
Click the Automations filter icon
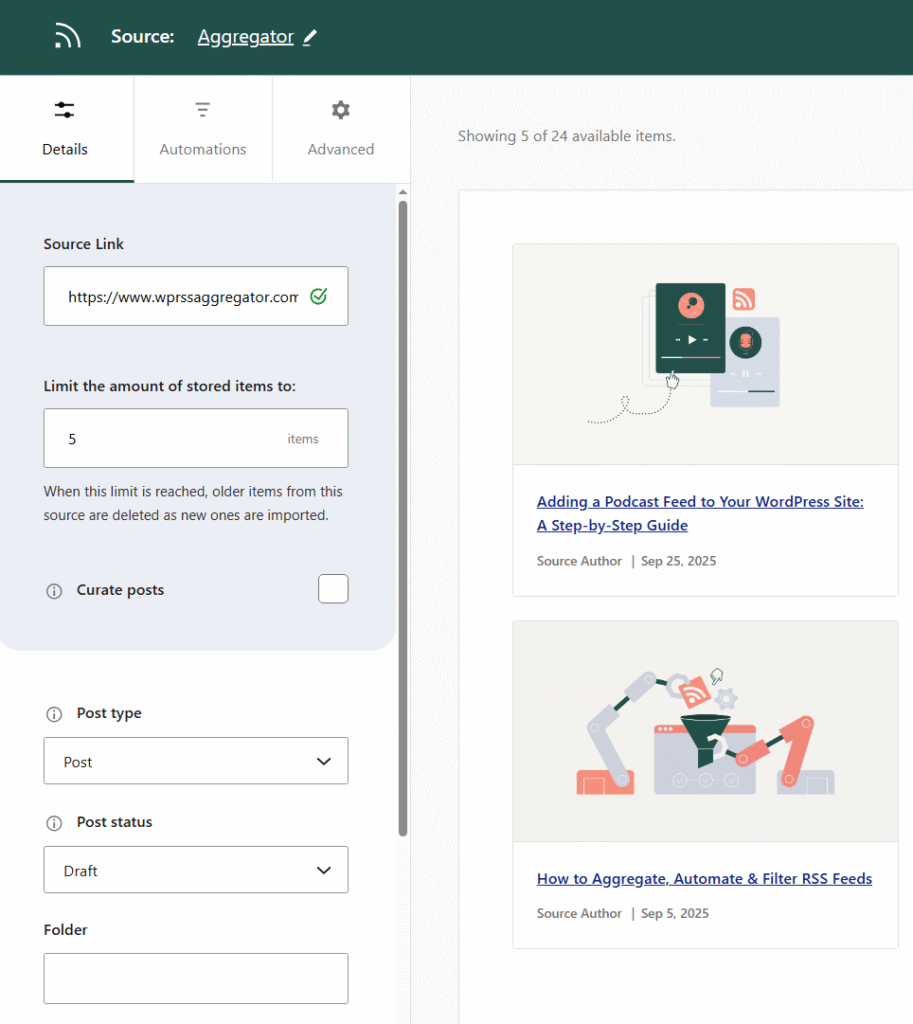click(x=202, y=109)
